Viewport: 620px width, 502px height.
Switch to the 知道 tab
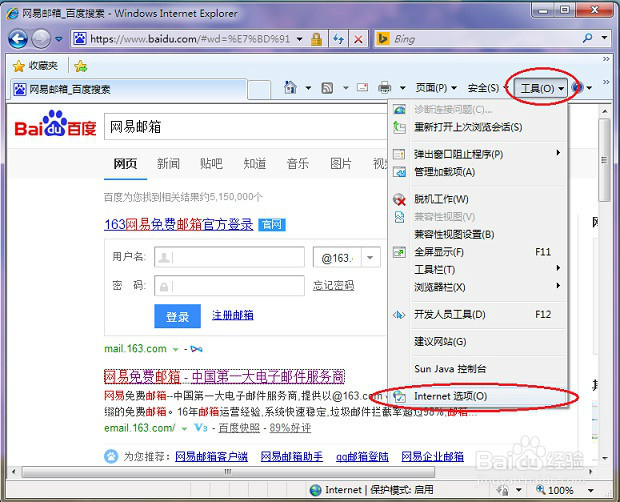click(255, 164)
